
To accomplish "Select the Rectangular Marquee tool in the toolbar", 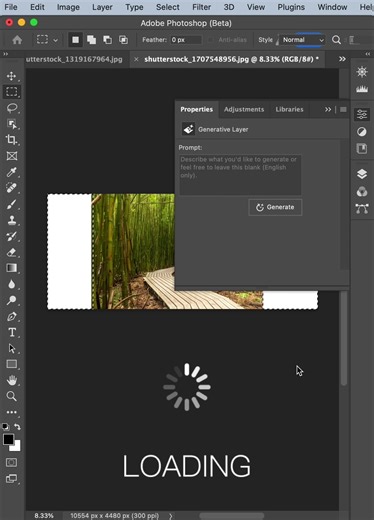I will pos(12,92).
